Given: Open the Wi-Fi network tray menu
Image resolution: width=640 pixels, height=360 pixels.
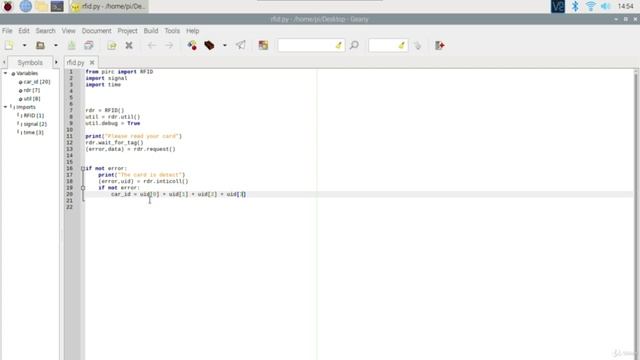Looking at the screenshot, I should coord(591,6).
